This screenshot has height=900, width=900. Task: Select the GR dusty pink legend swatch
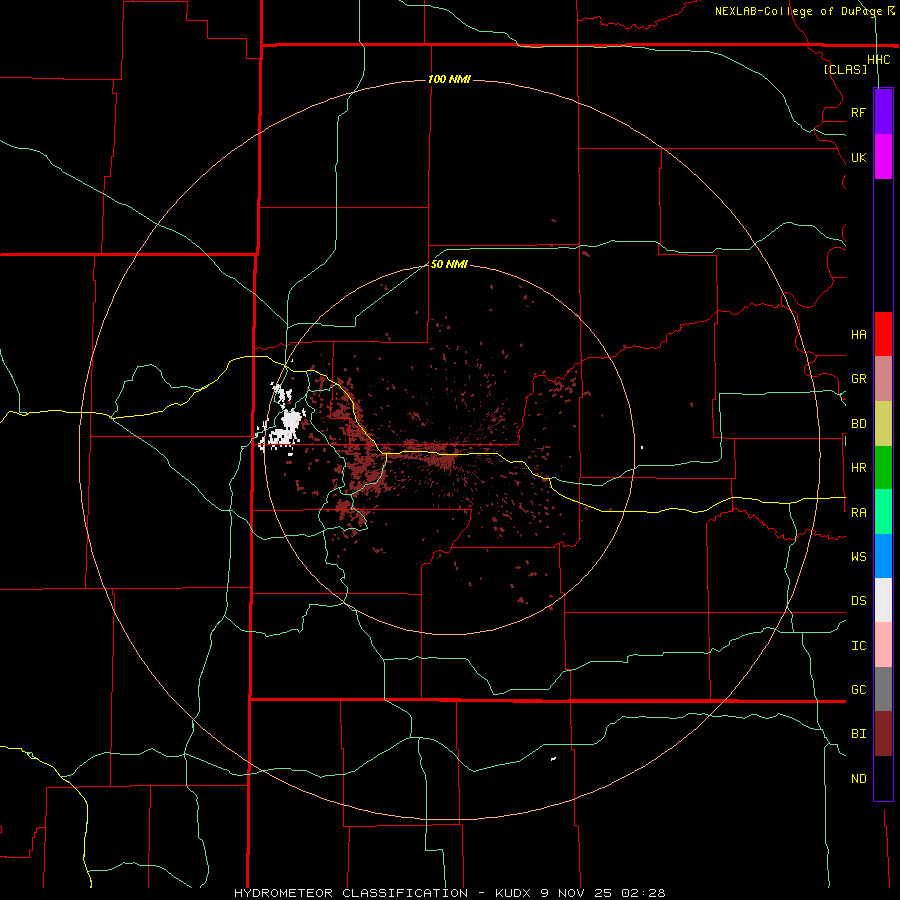[883, 379]
